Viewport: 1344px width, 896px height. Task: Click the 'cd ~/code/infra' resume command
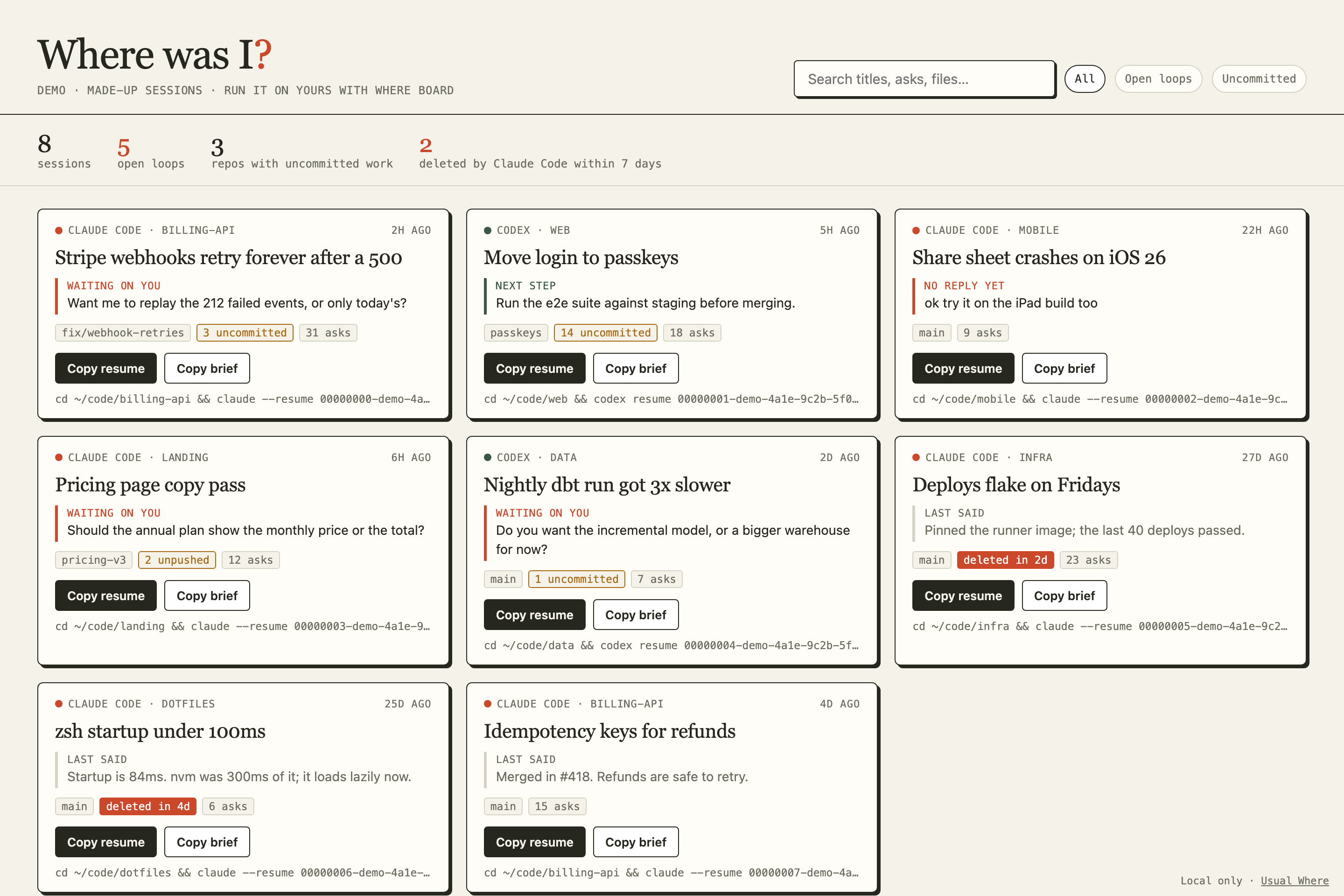[x=1100, y=626]
